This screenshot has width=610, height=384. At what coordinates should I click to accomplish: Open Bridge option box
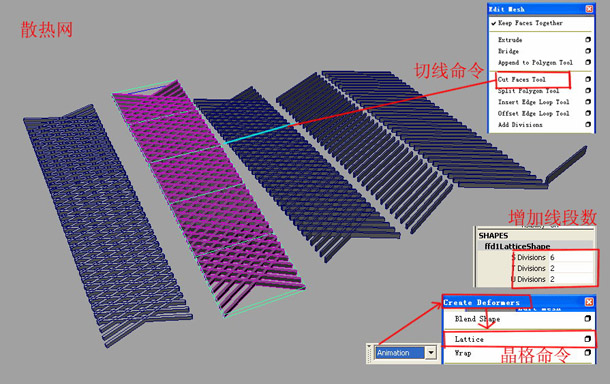coord(588,51)
